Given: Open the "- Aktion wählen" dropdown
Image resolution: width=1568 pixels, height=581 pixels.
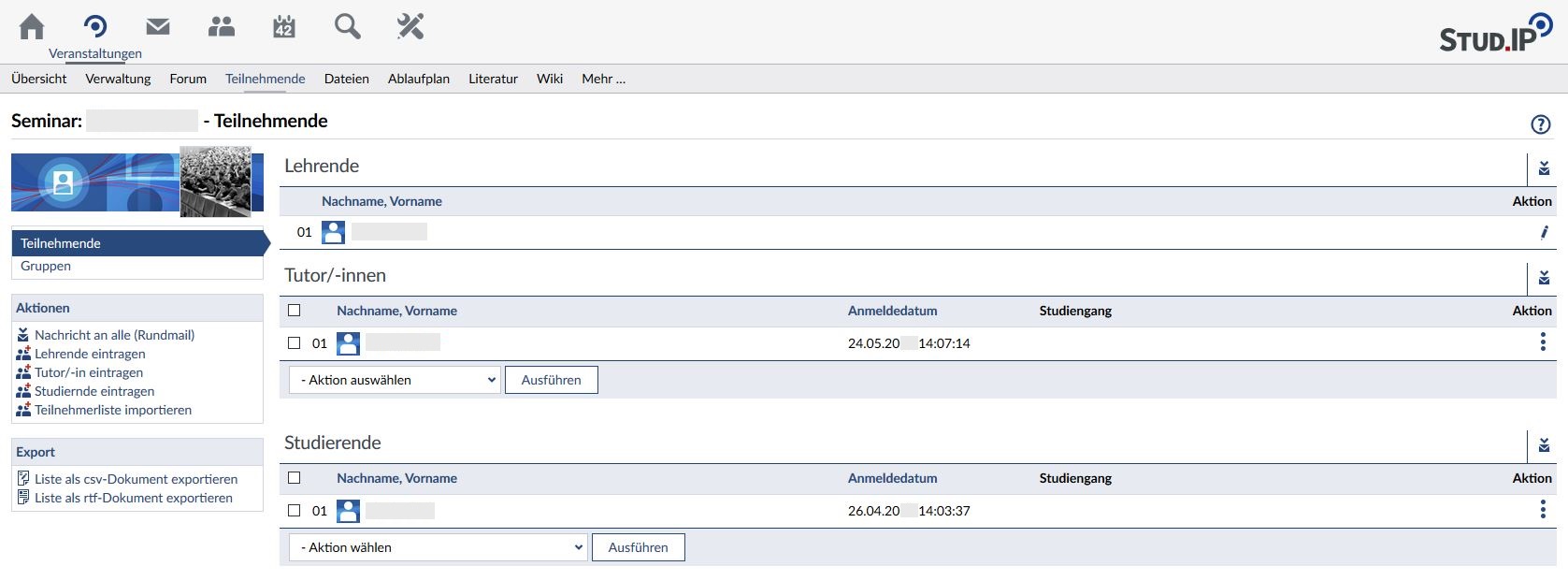Looking at the screenshot, I should pyautogui.click(x=439, y=547).
